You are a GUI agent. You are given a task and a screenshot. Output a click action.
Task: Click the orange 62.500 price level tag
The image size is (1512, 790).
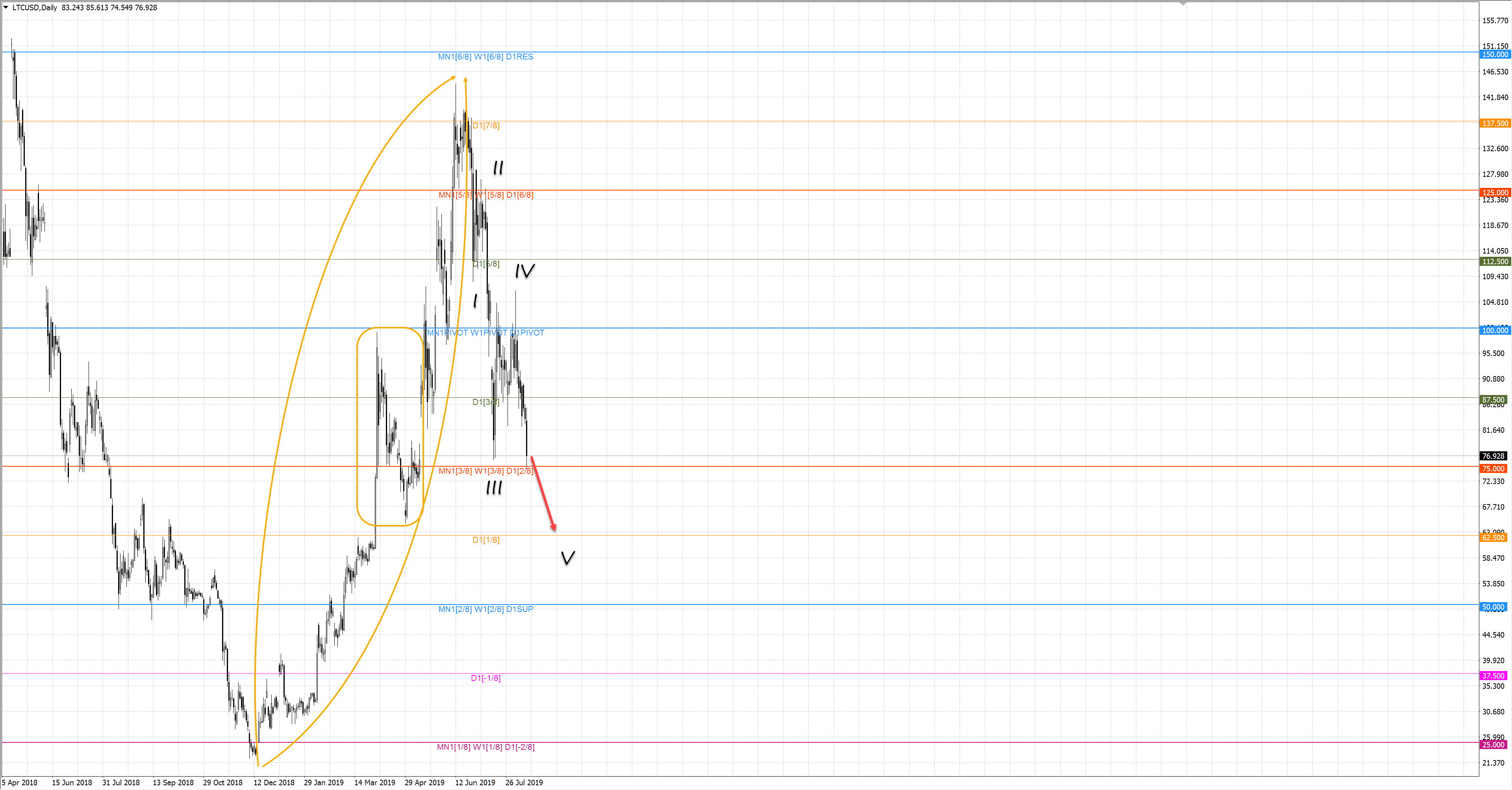pyautogui.click(x=1493, y=538)
